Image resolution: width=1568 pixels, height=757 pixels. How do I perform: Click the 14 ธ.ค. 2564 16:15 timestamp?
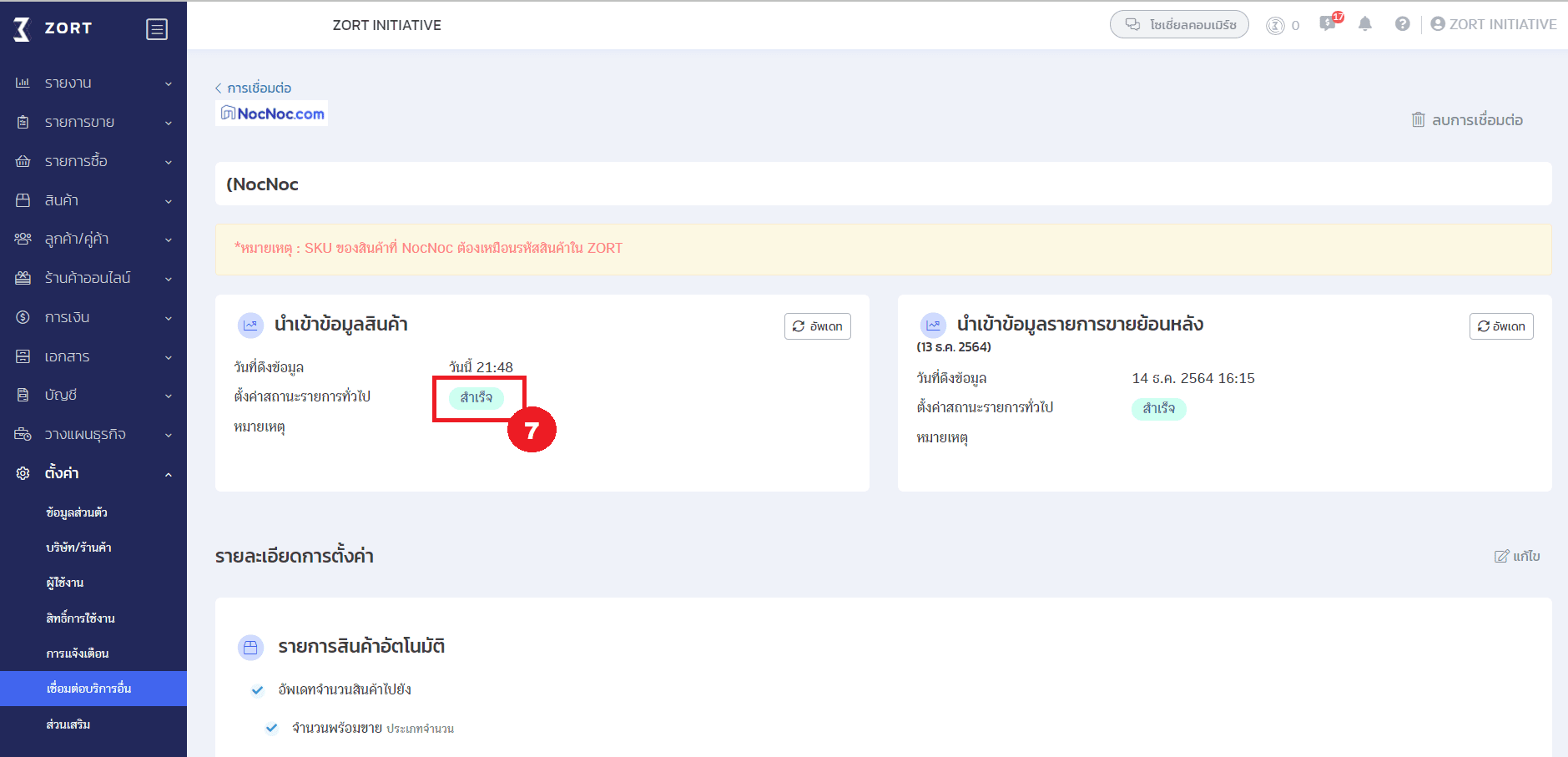pos(1193,378)
